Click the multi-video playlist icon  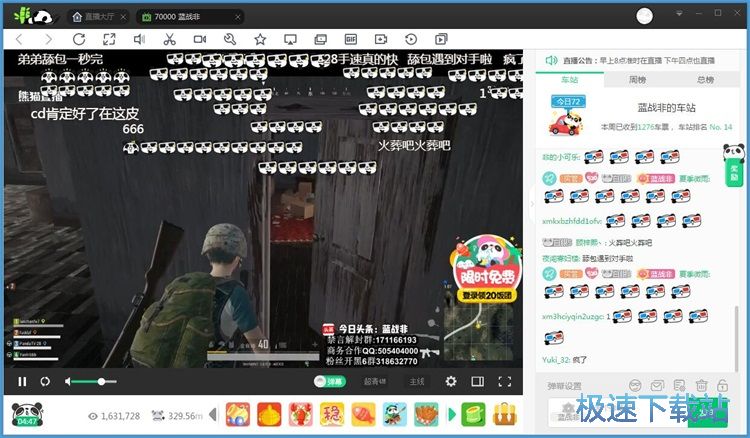441,39
